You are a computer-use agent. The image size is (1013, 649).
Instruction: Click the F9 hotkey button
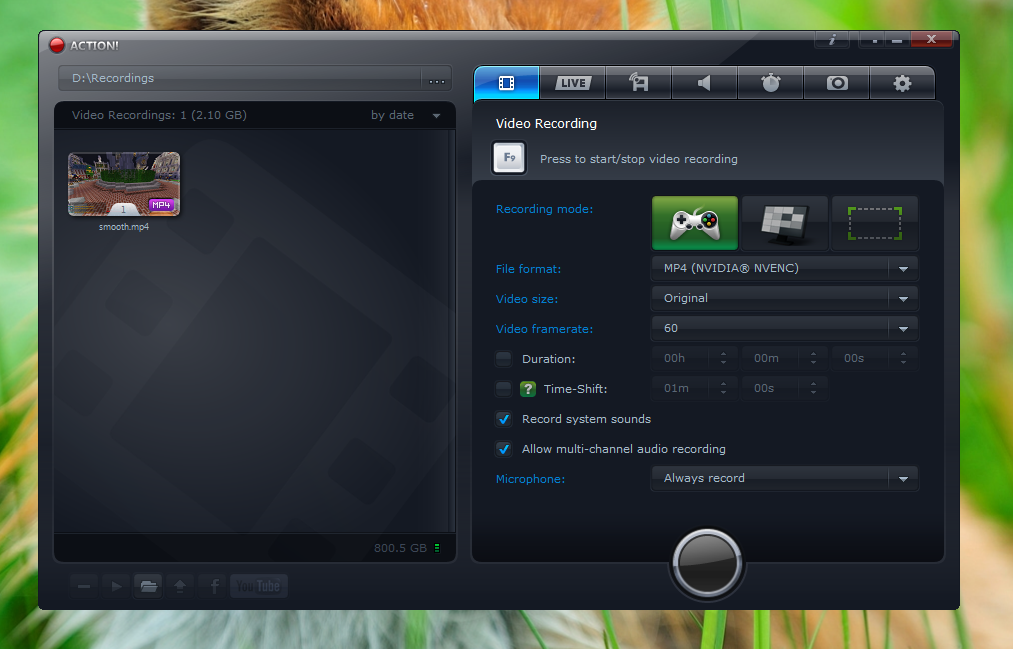[509, 158]
